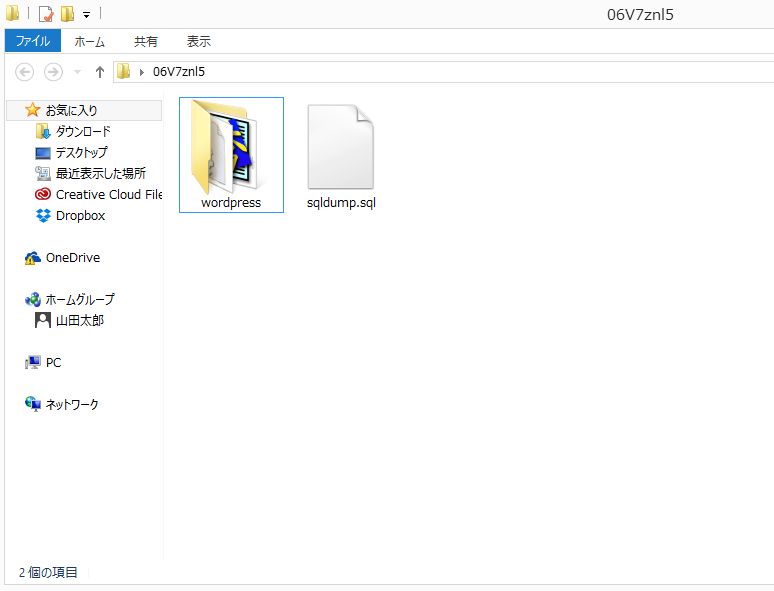This screenshot has width=774, height=591.
Task: Click New Folder quick access icon
Action: (x=68, y=14)
